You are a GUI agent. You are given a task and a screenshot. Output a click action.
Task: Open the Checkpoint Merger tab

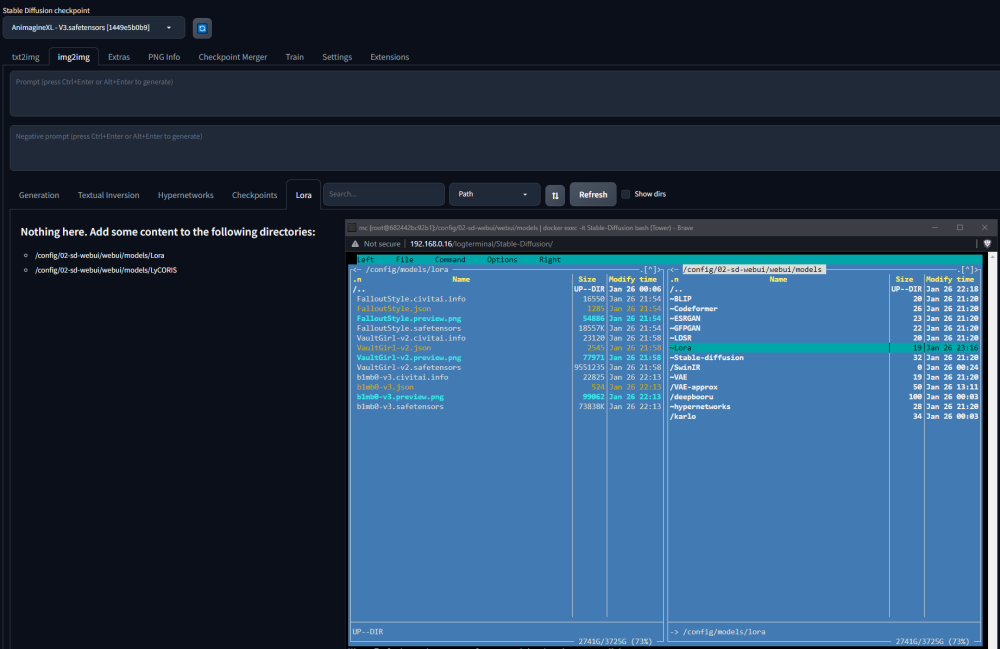point(233,57)
